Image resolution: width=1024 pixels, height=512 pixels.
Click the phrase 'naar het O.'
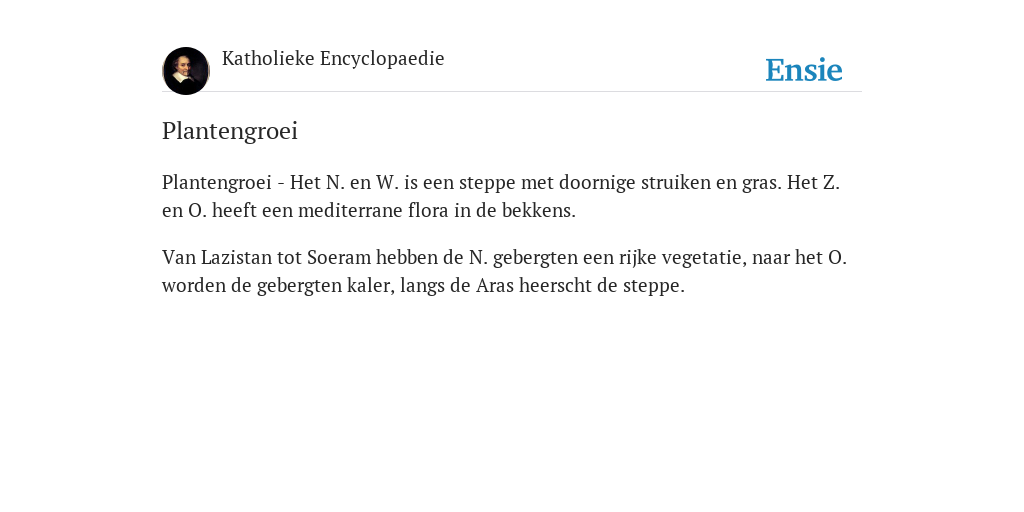point(799,257)
